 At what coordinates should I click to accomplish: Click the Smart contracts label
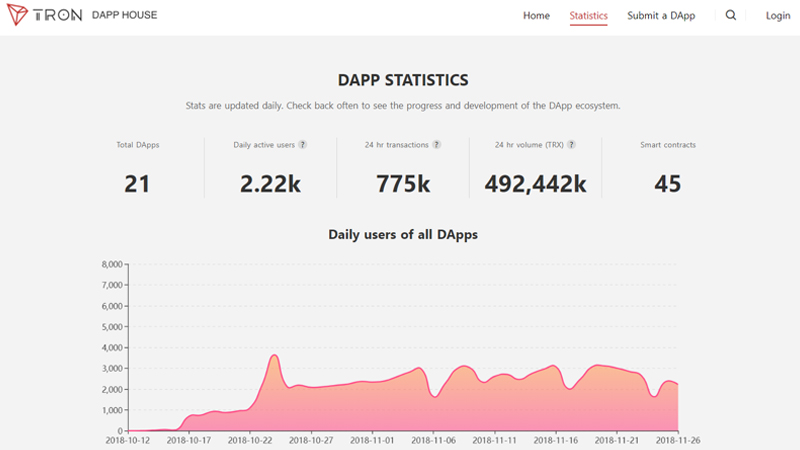click(x=668, y=145)
